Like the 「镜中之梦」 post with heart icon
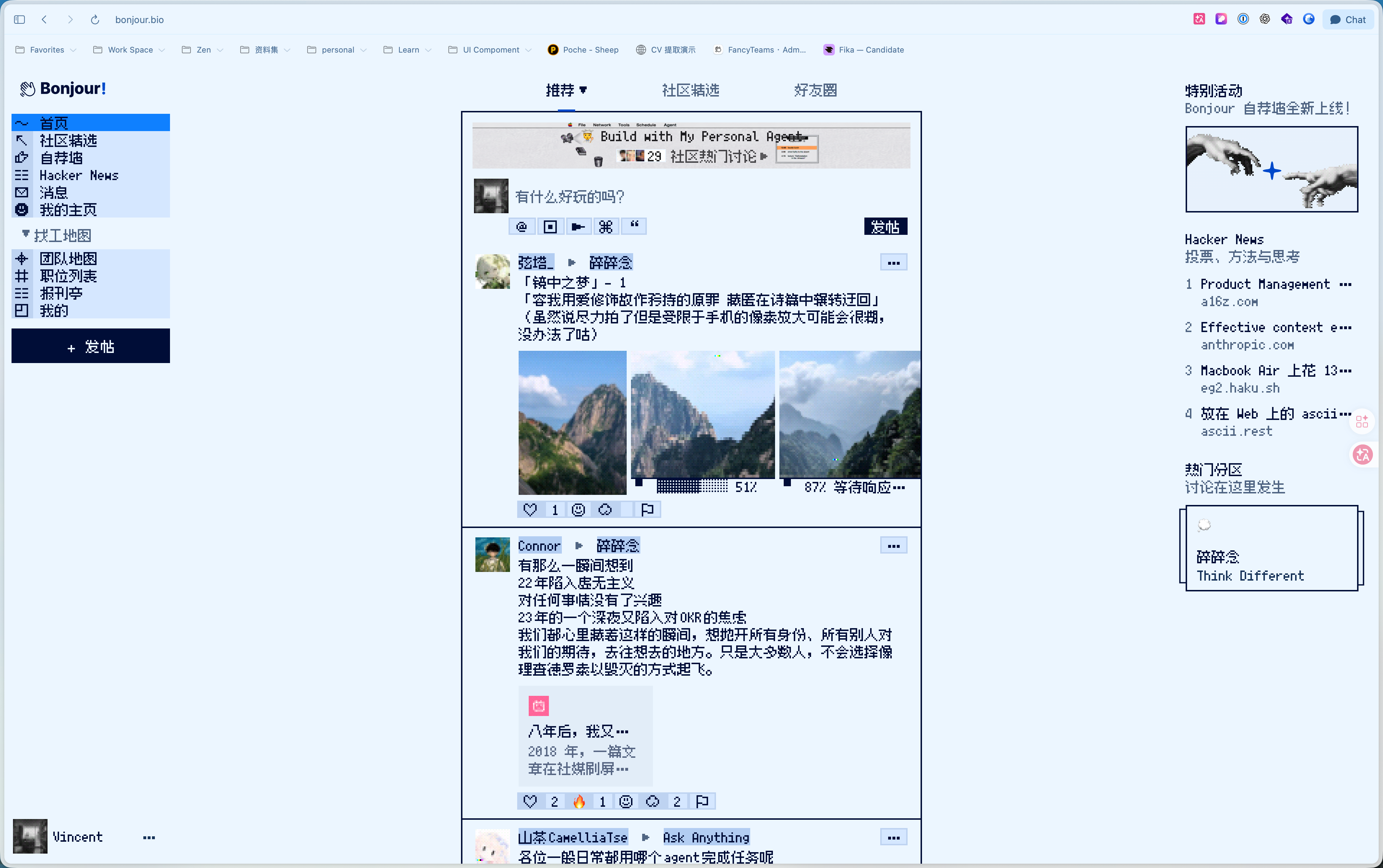 (x=530, y=510)
